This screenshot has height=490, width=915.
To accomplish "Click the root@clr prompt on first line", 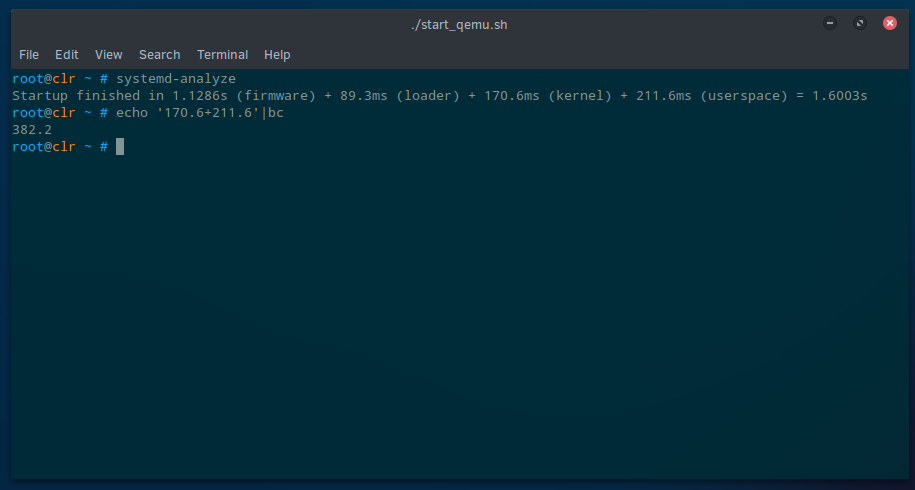I will [44, 79].
